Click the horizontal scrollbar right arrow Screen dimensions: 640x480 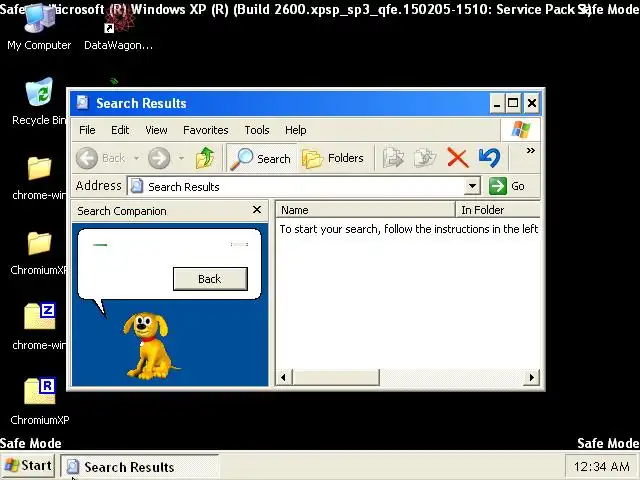[531, 378]
